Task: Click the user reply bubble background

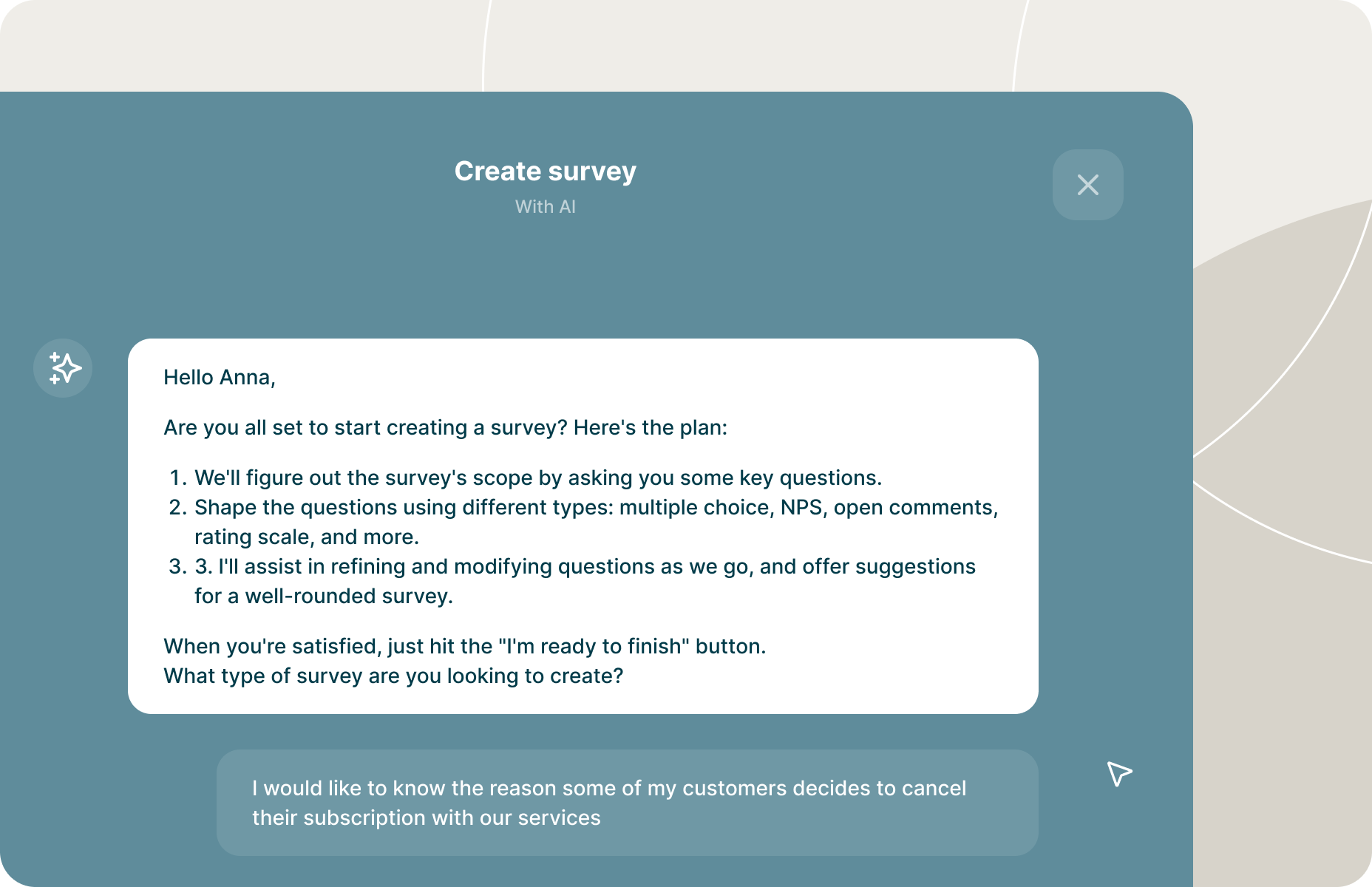Action: point(627,803)
